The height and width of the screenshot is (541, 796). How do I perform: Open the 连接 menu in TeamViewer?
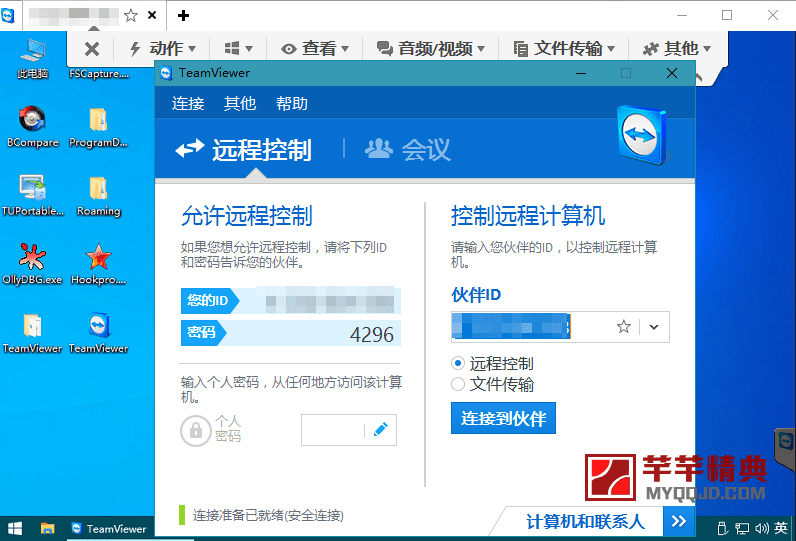click(188, 104)
